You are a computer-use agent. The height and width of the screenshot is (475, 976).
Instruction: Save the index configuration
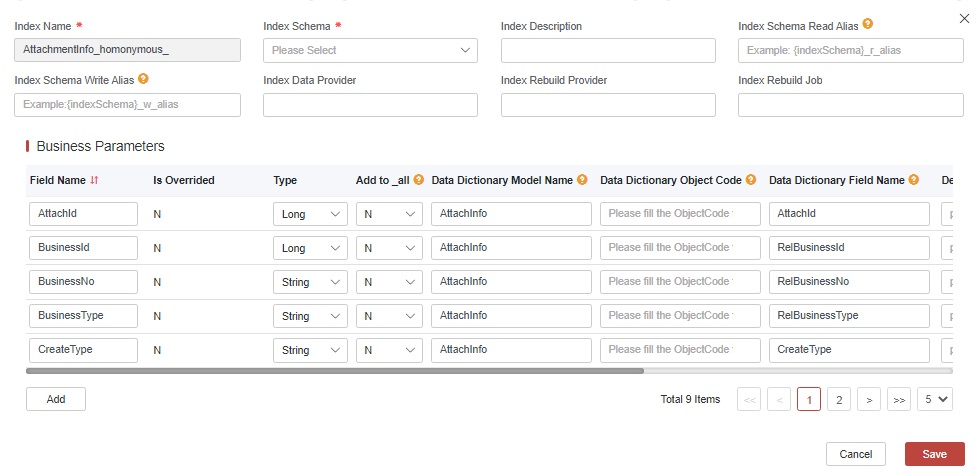tap(934, 454)
